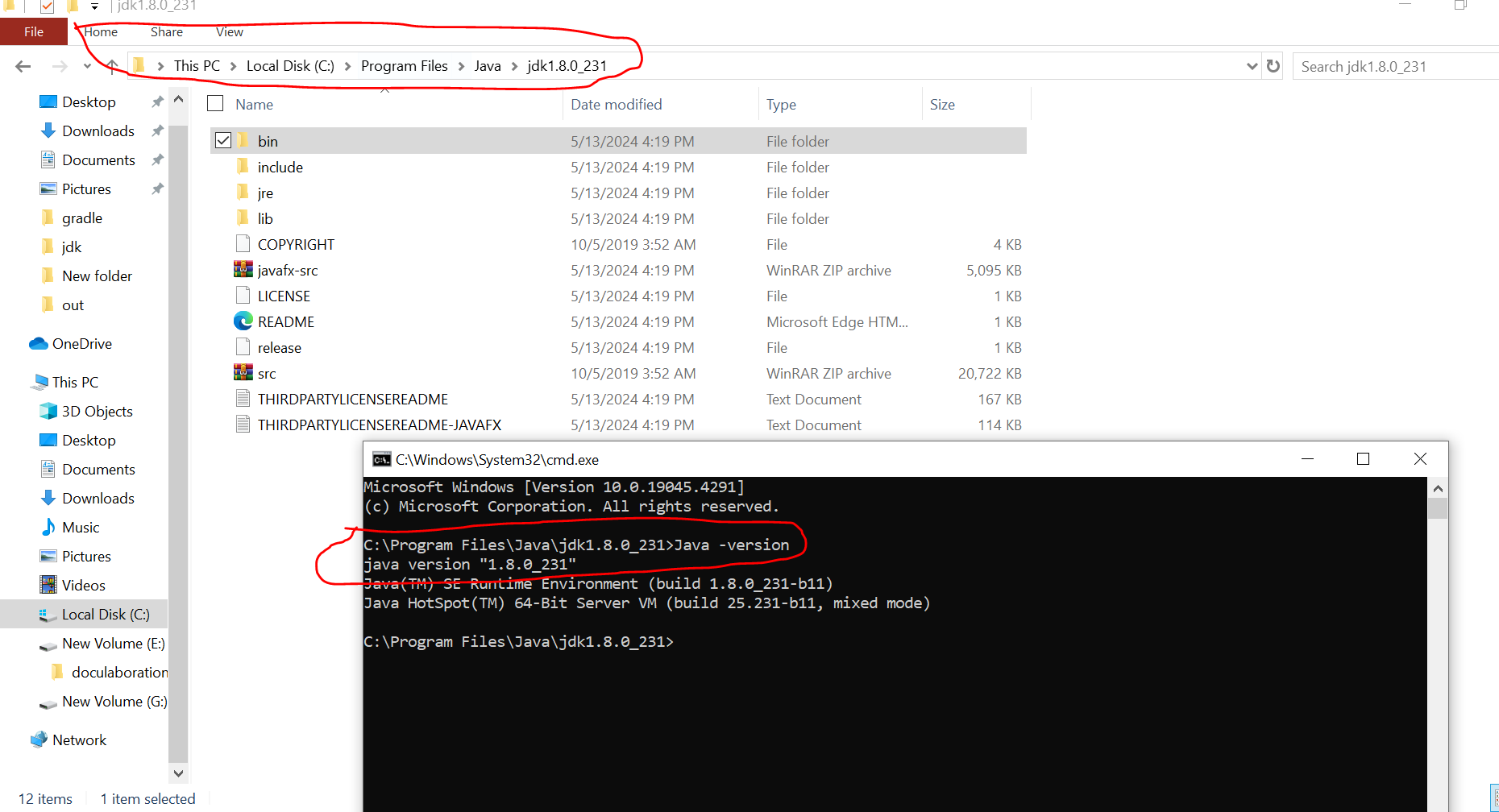The height and width of the screenshot is (812, 1499).
Task: Toggle the select-all checkbox in header
Action: point(215,104)
